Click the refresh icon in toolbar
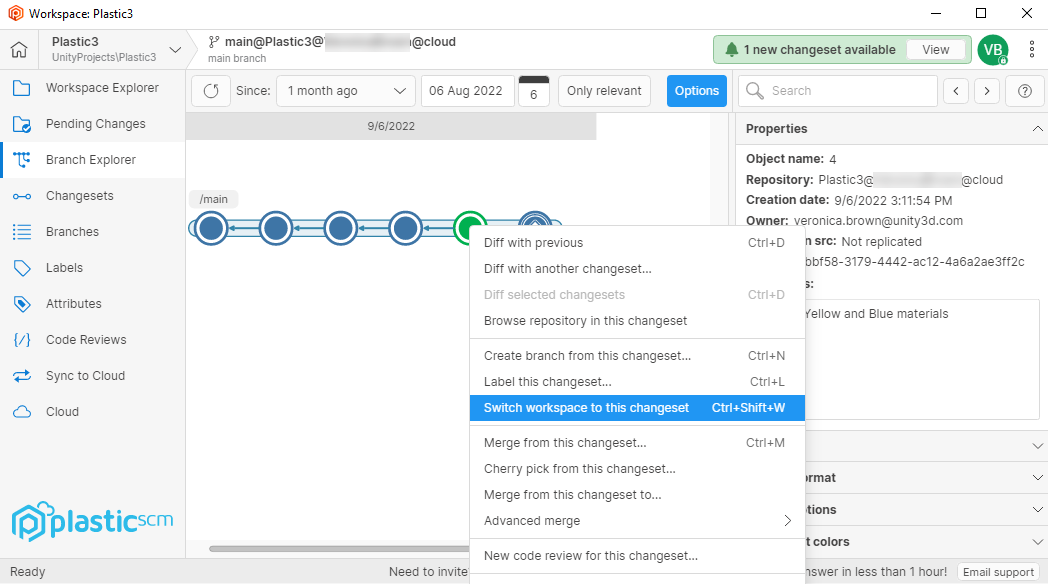The image size is (1048, 584). [x=211, y=91]
